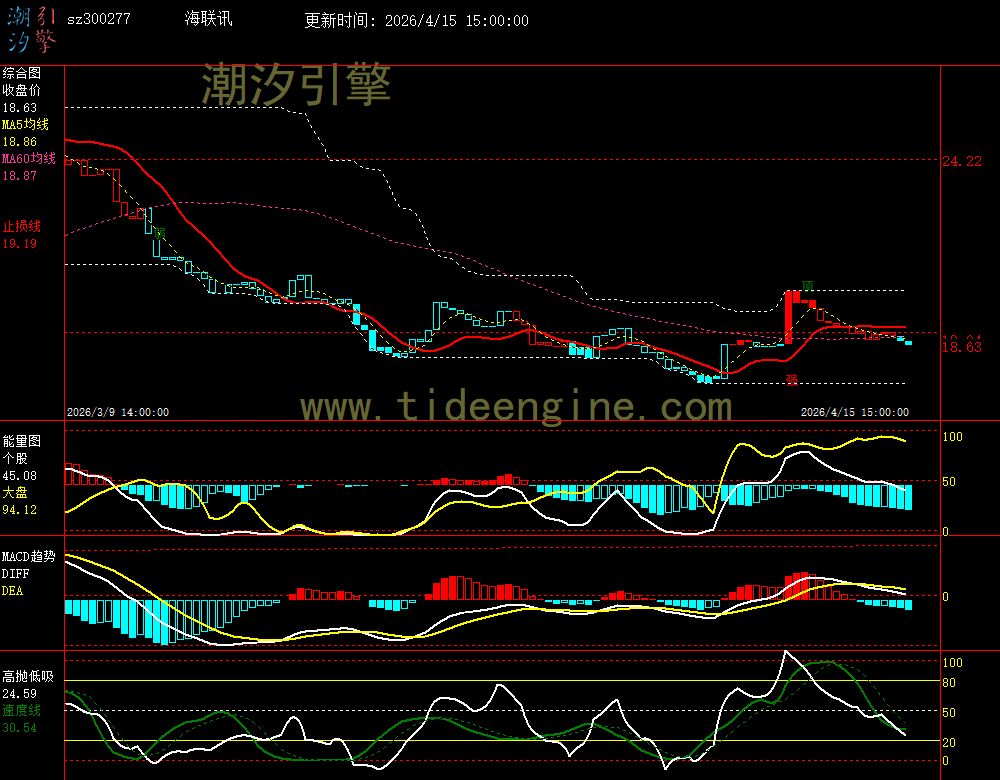Click the green 顶 signal marker
Image resolution: width=1000 pixels, height=780 pixels.
pyautogui.click(x=806, y=286)
